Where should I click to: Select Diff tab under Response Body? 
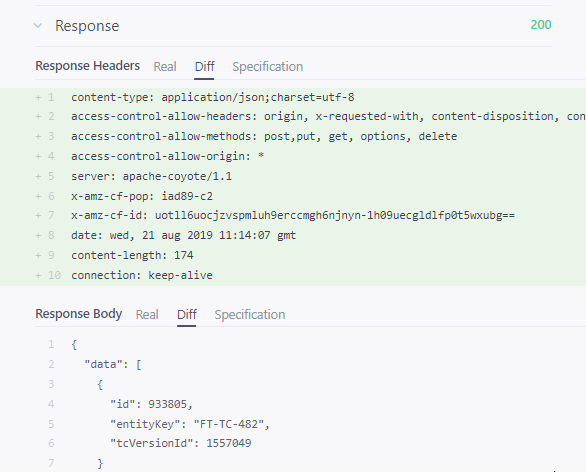click(186, 314)
